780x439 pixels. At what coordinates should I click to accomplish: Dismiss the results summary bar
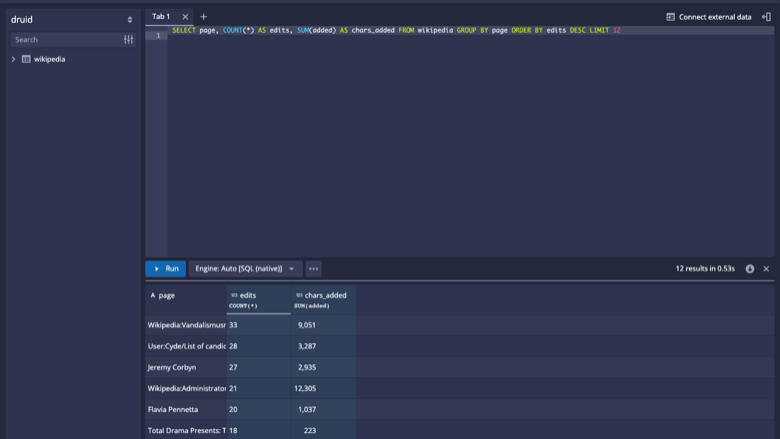[x=766, y=268]
